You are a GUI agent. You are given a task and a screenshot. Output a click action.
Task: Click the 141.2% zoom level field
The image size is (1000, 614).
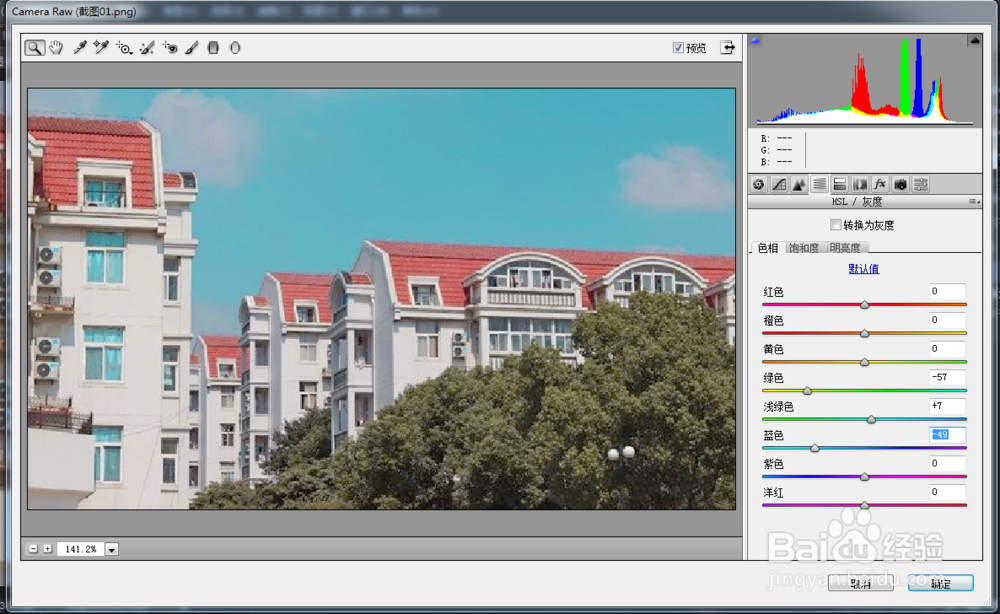[x=81, y=549]
